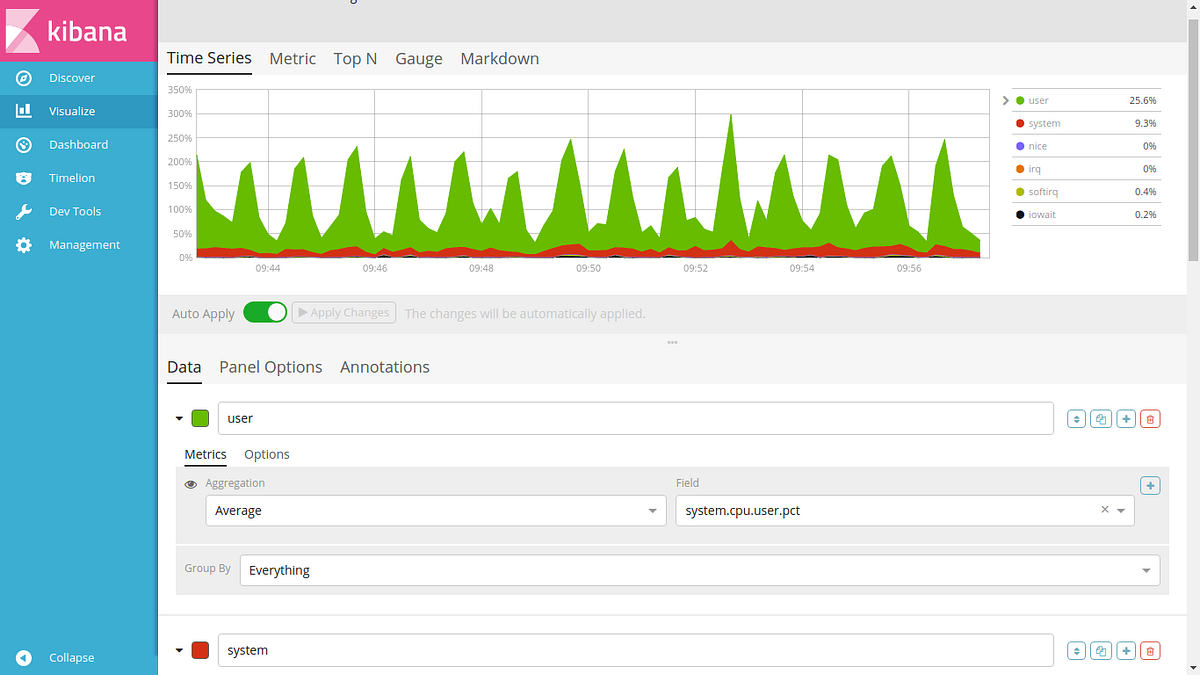Open Discover from the sidebar
Viewport: 1200px width, 675px height.
(x=70, y=77)
